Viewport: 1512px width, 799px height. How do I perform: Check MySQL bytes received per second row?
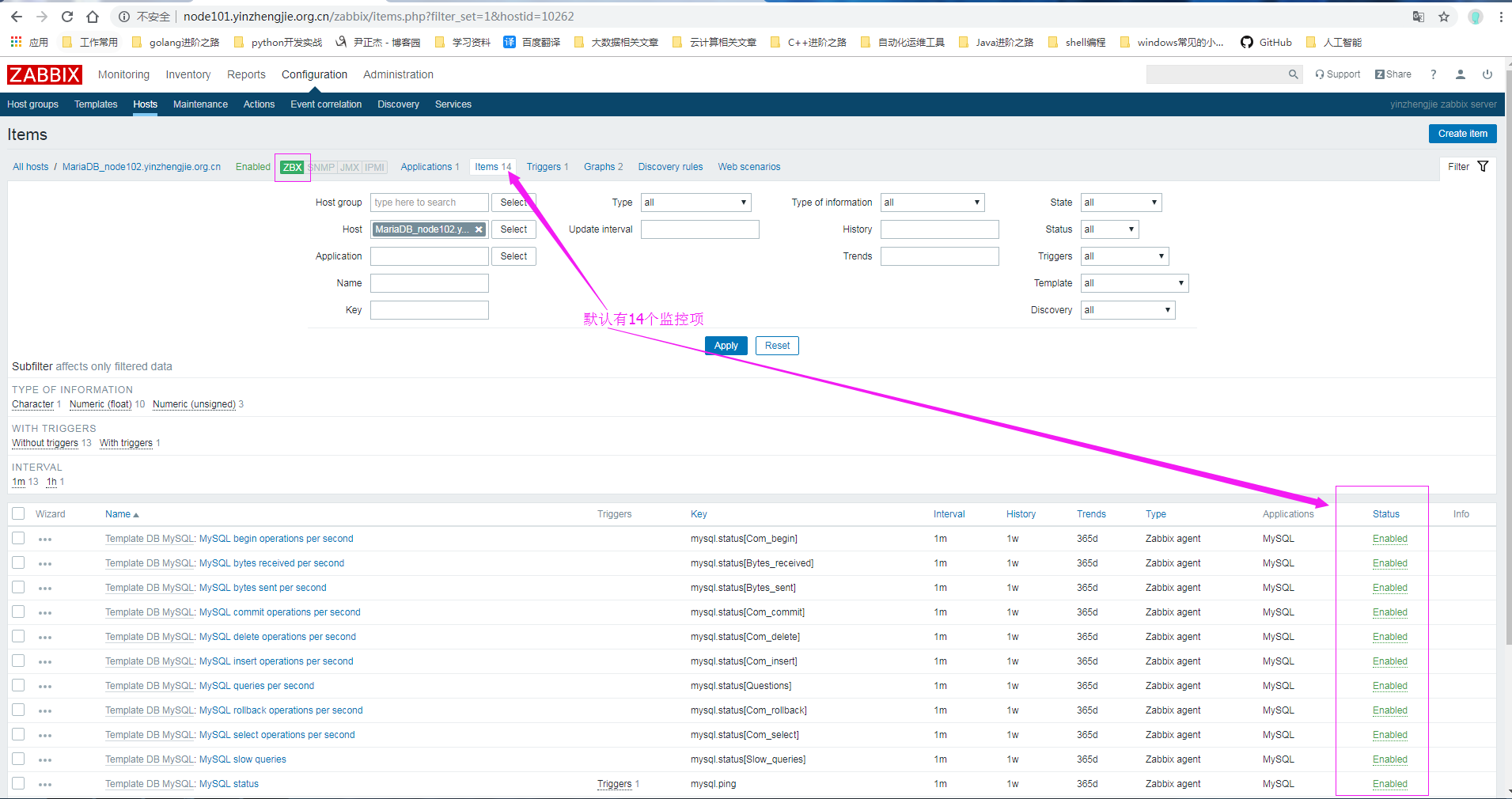18,562
